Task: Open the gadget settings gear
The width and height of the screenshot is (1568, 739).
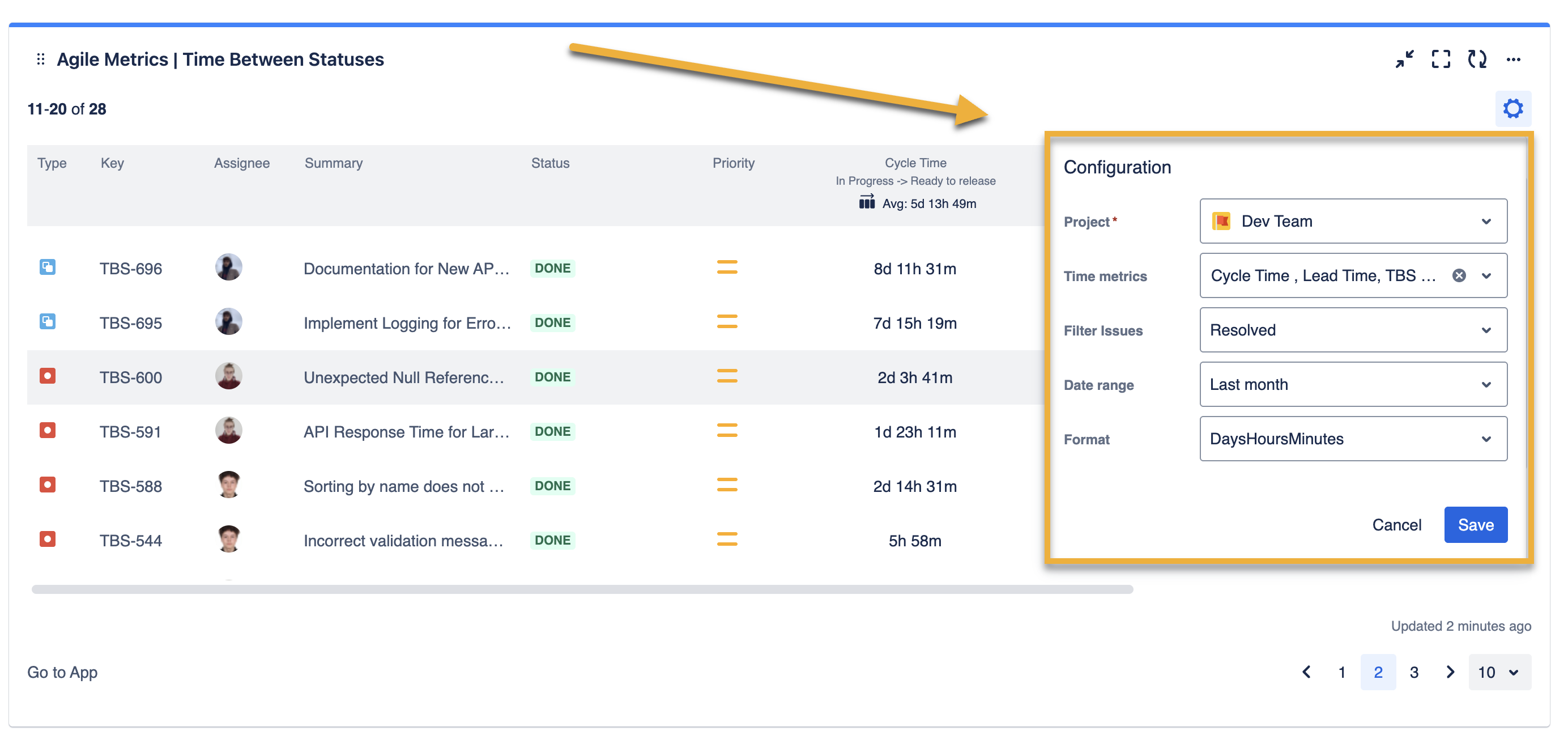Action: coord(1513,108)
